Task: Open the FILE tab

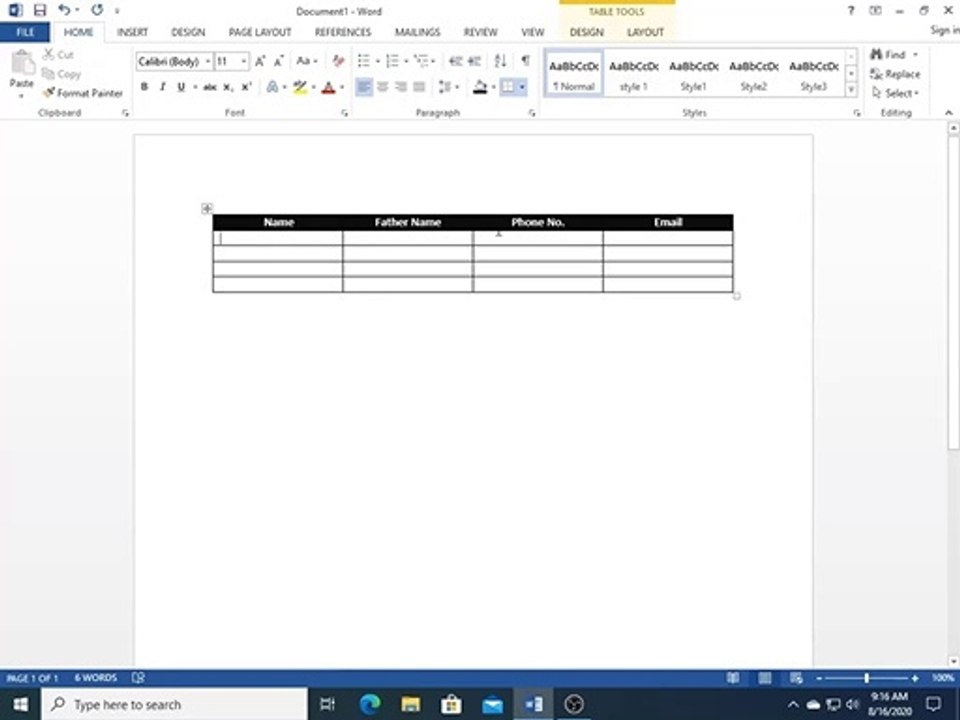Action: coord(25,32)
